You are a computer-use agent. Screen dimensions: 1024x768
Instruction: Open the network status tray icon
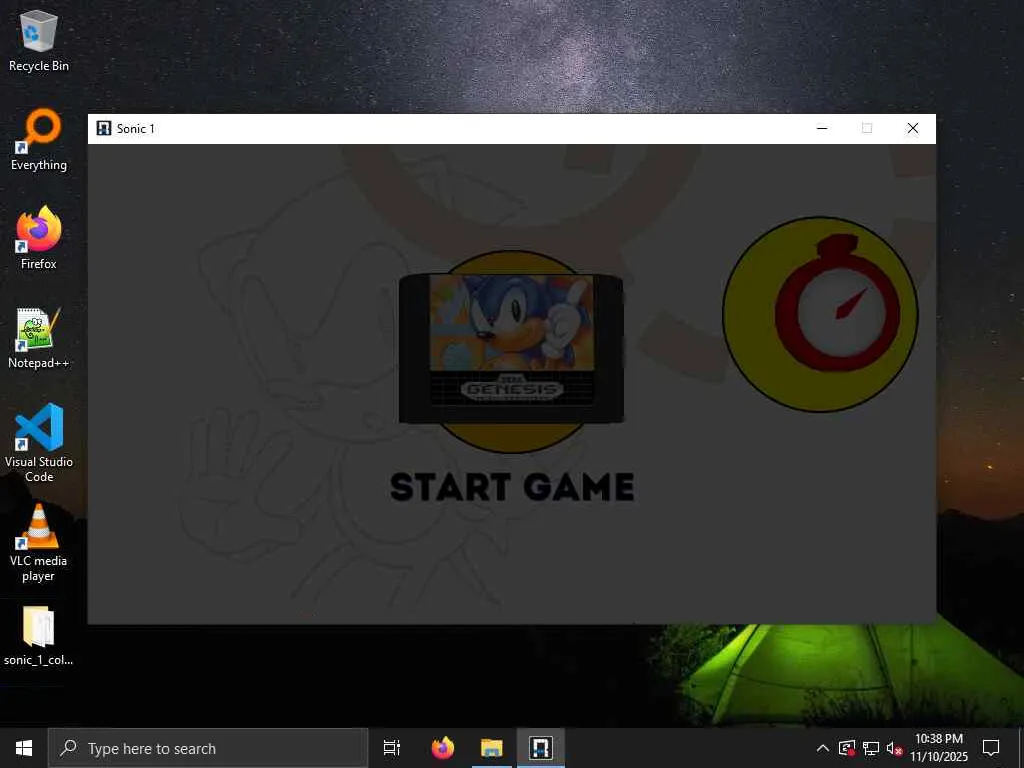pos(871,748)
